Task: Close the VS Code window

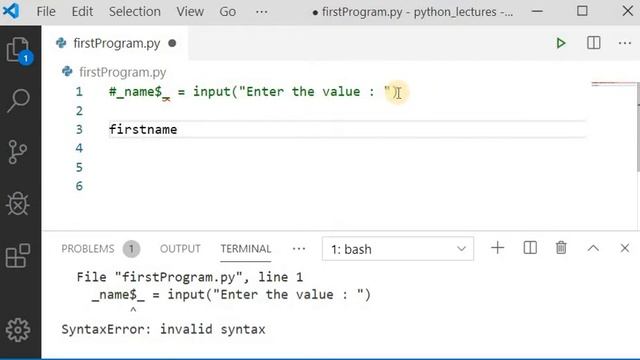Action: (x=627, y=11)
